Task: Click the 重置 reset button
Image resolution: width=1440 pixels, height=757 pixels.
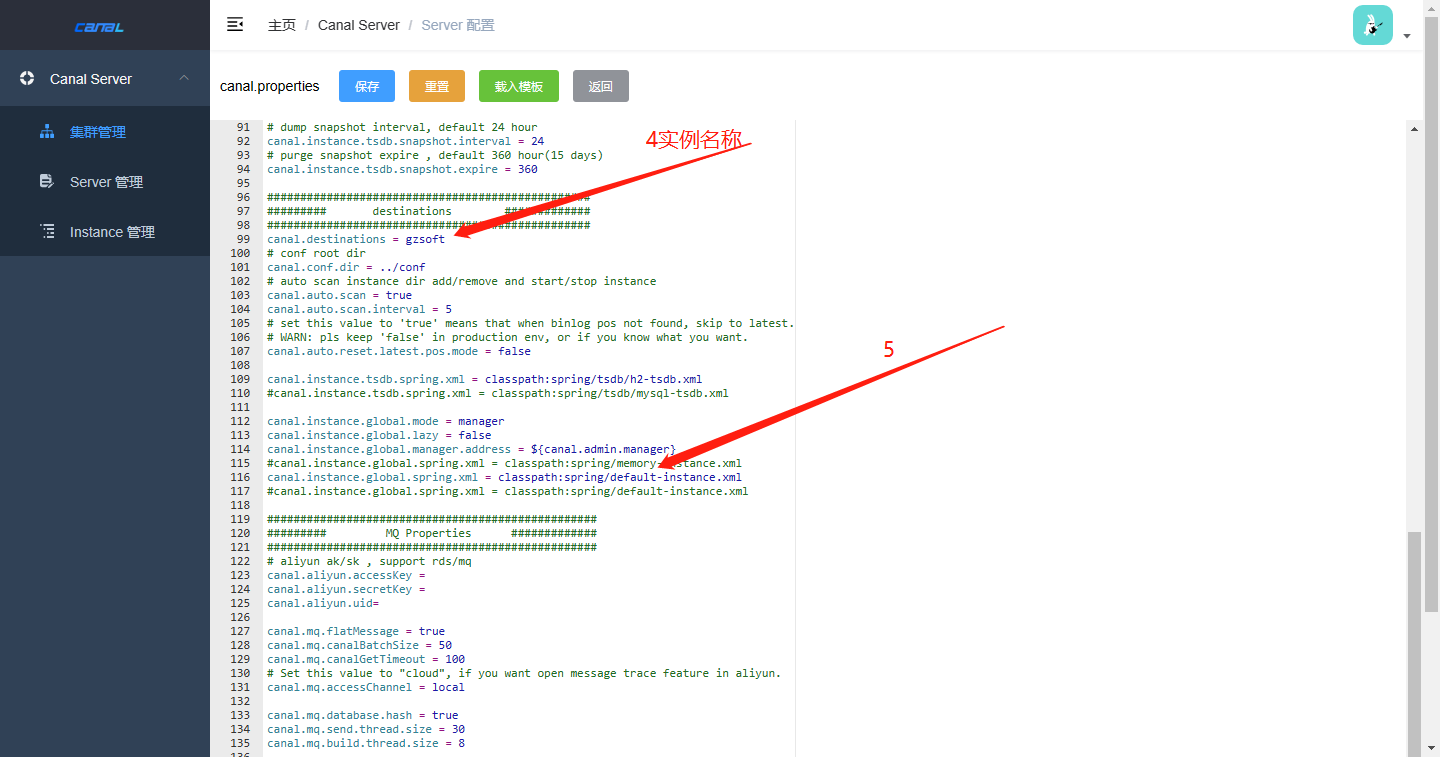Action: point(437,86)
